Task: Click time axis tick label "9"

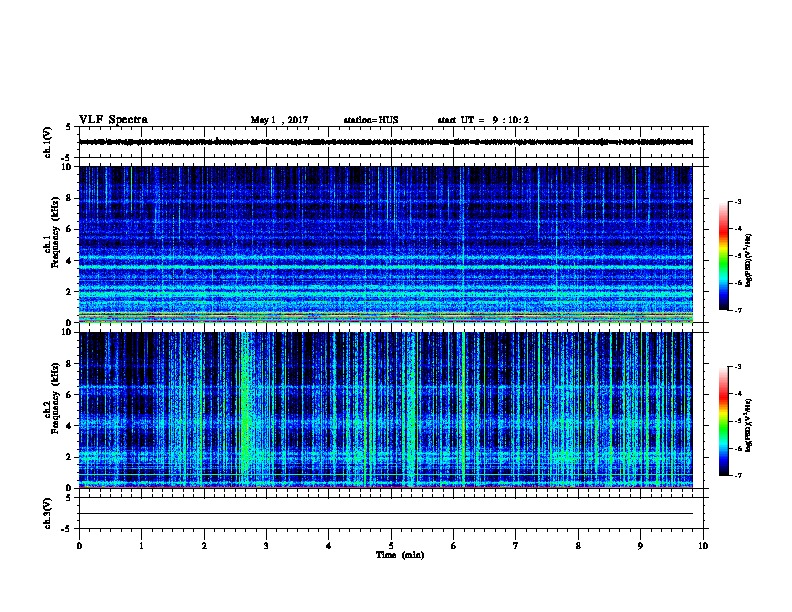Action: [640, 546]
